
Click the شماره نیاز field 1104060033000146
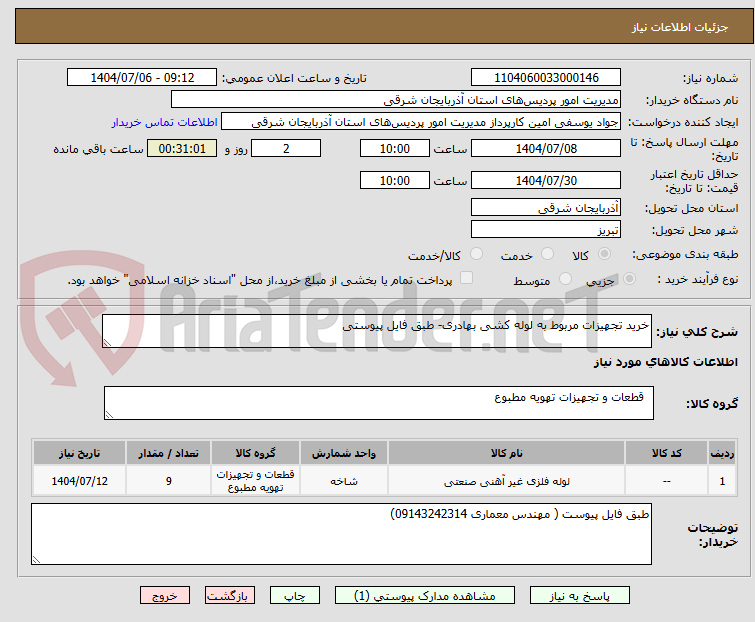pyautogui.click(x=546, y=78)
